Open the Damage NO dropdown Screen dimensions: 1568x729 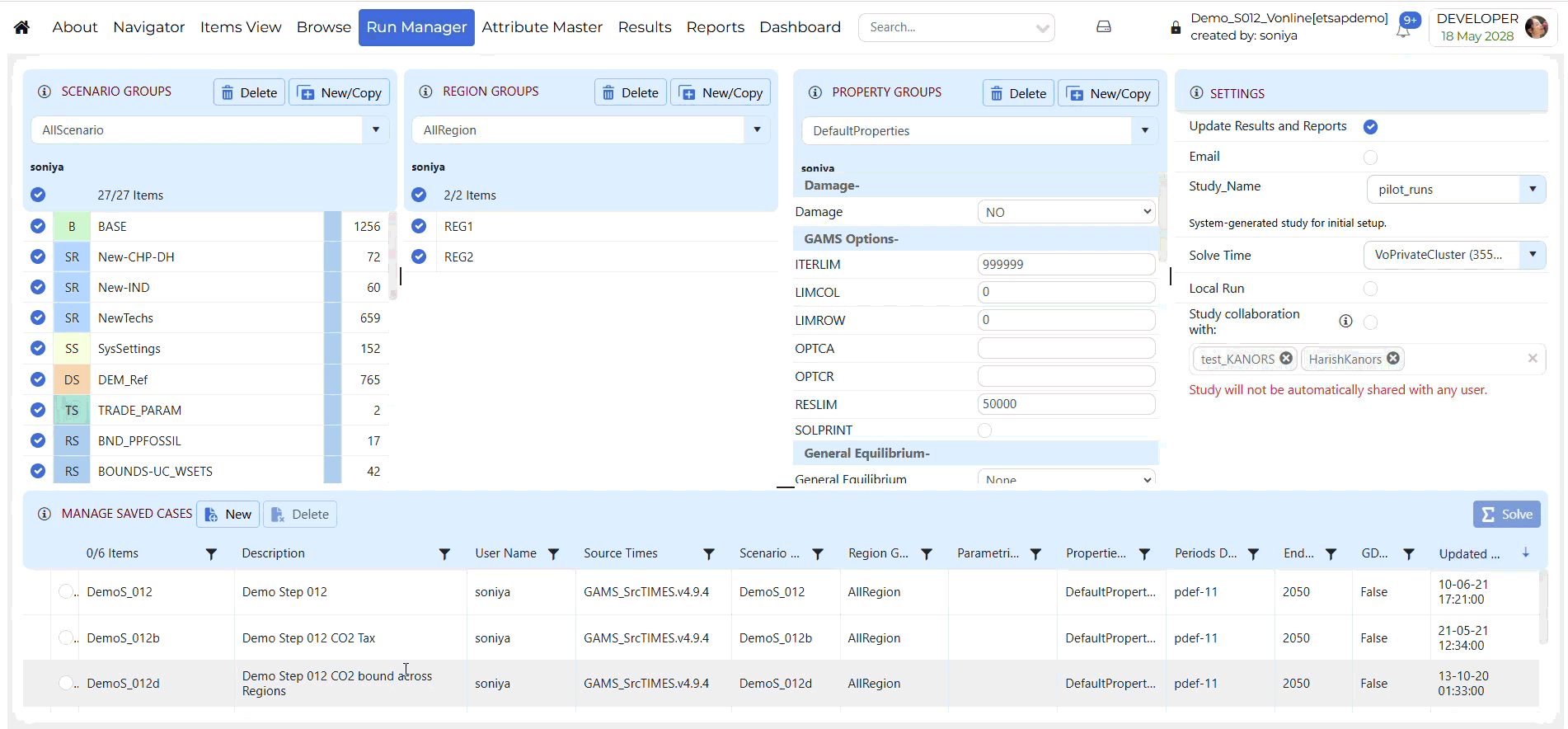coord(1066,212)
